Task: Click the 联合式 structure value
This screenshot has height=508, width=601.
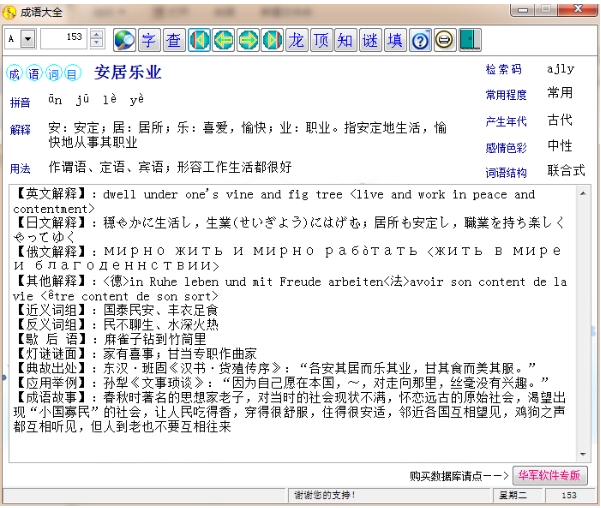Action: click(566, 170)
